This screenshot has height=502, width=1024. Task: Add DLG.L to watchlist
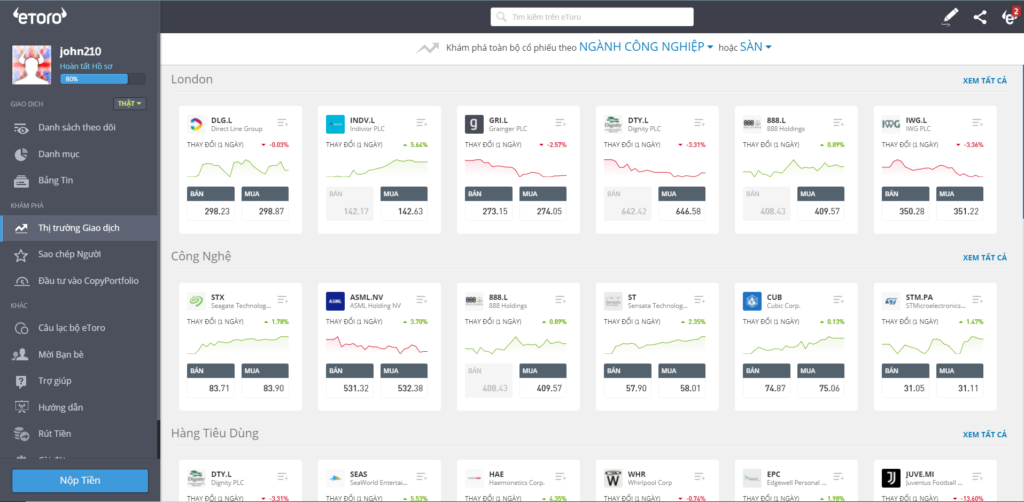[283, 123]
